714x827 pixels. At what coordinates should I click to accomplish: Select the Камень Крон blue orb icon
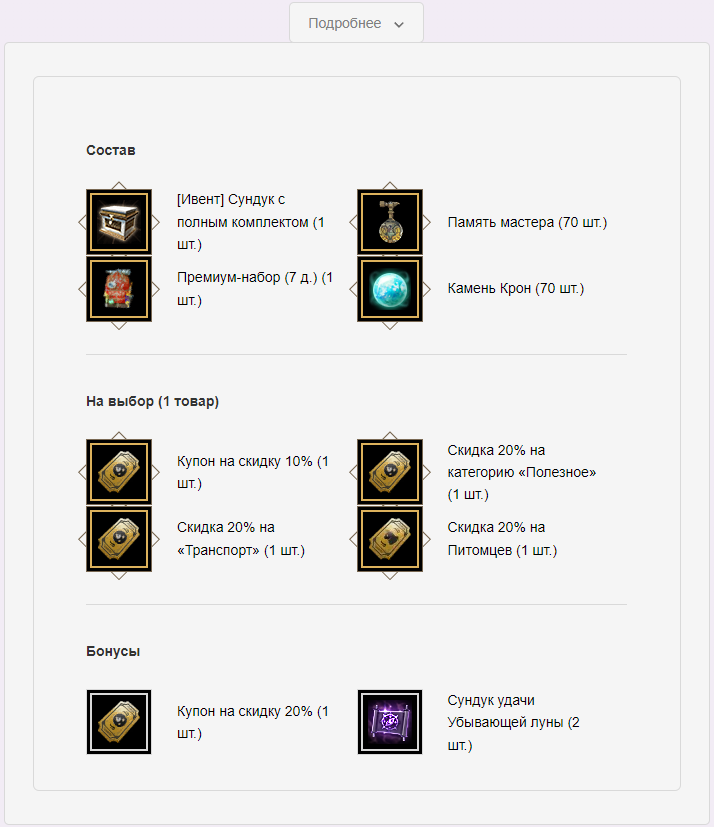[390, 289]
